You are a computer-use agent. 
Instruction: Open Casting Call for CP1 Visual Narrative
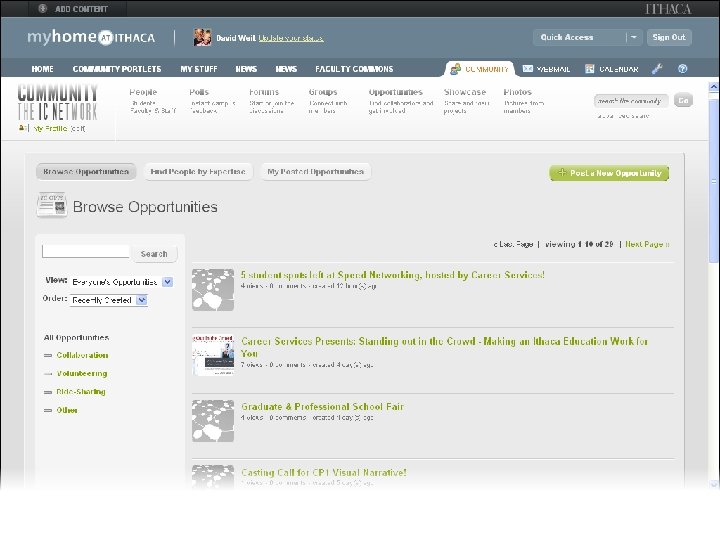tap(324, 472)
